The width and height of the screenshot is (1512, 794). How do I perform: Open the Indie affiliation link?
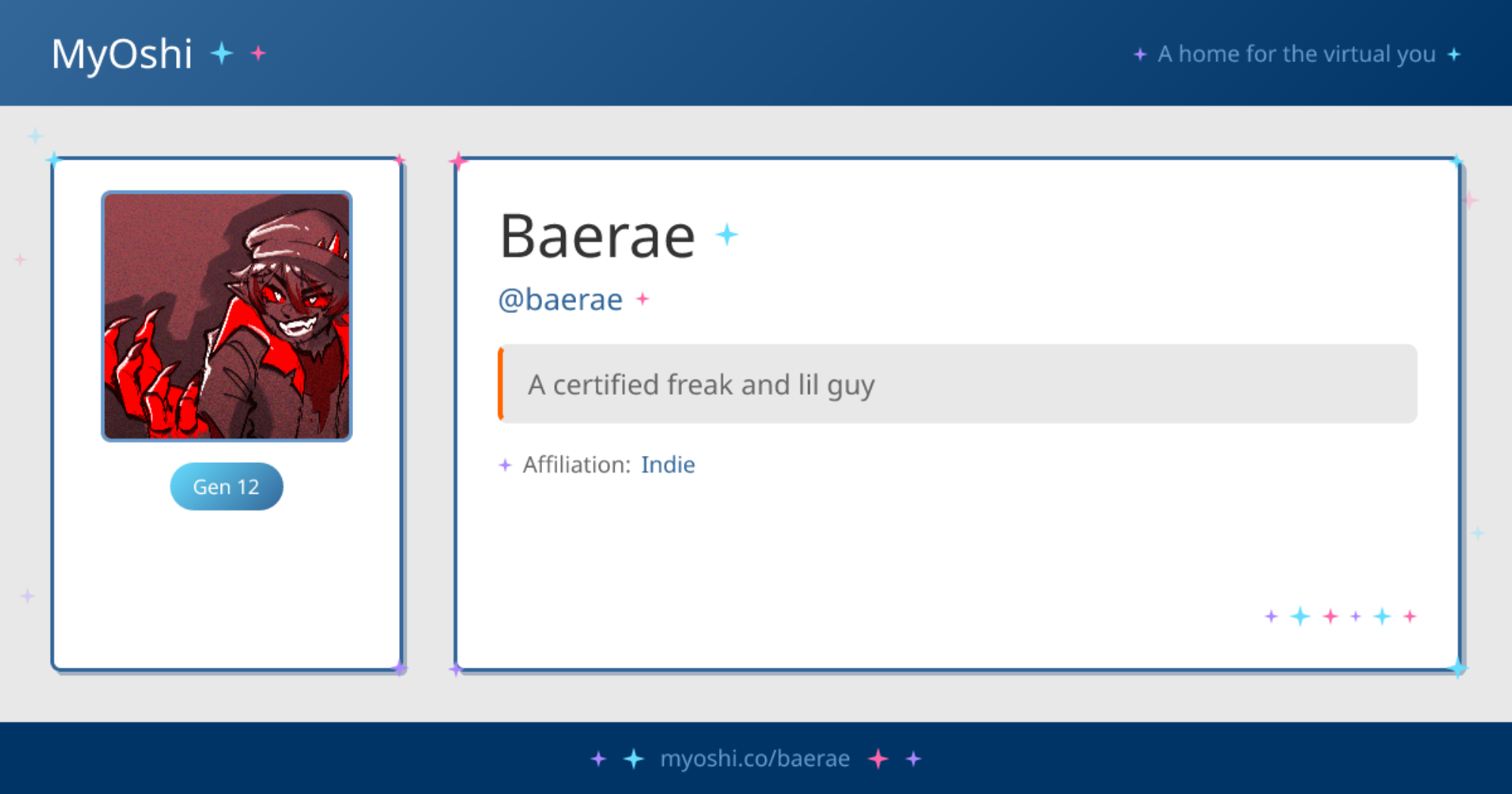tap(668, 464)
